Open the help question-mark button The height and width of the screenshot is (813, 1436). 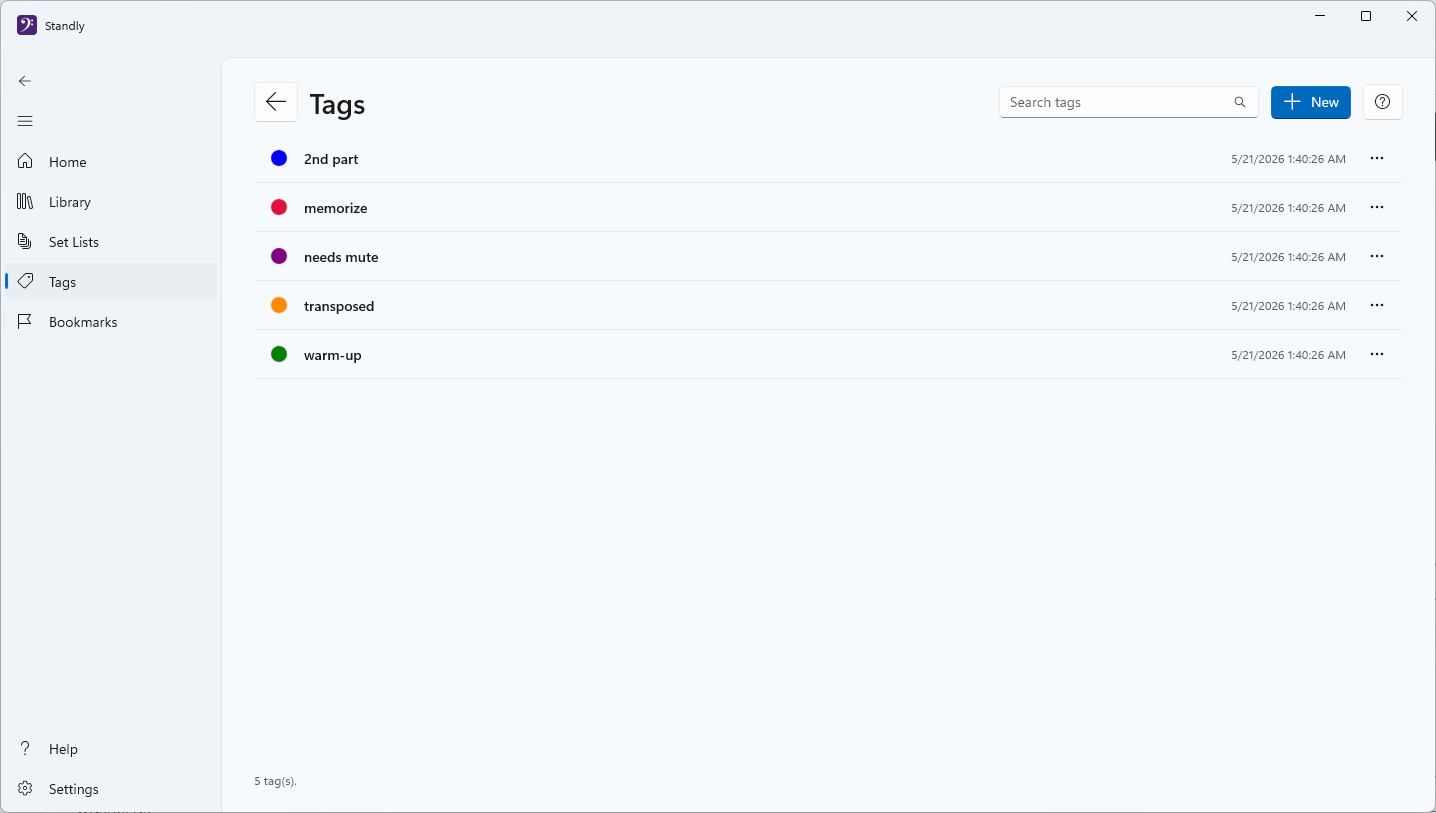click(x=1383, y=102)
